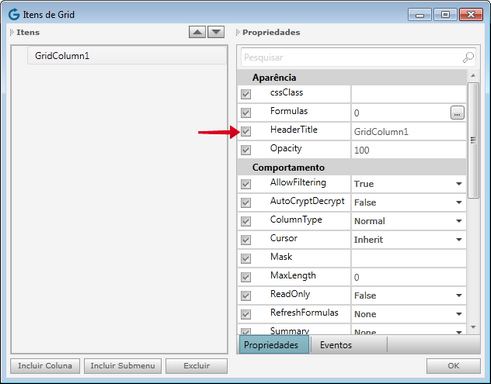Viewport: 491px width, 384px height.
Task: Toggle the cssClass checkbox
Action: pos(246,94)
